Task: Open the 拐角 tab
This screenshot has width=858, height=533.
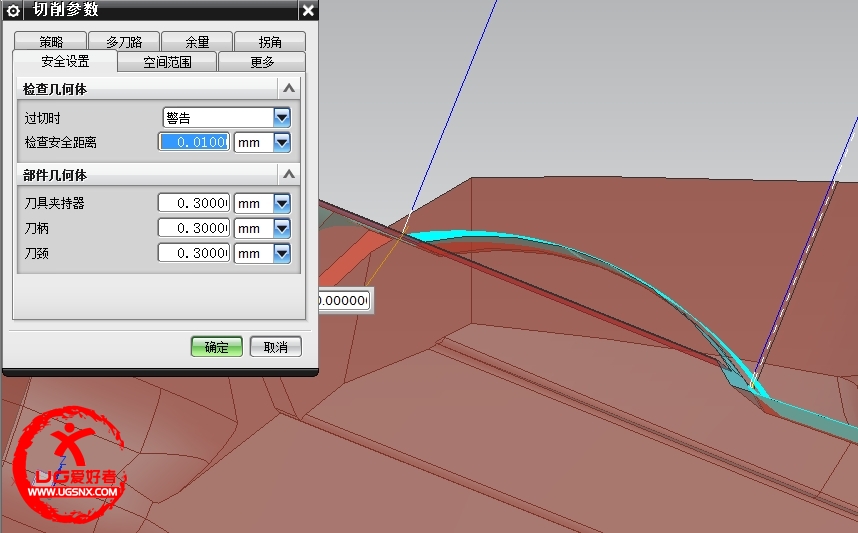Action: pos(270,42)
